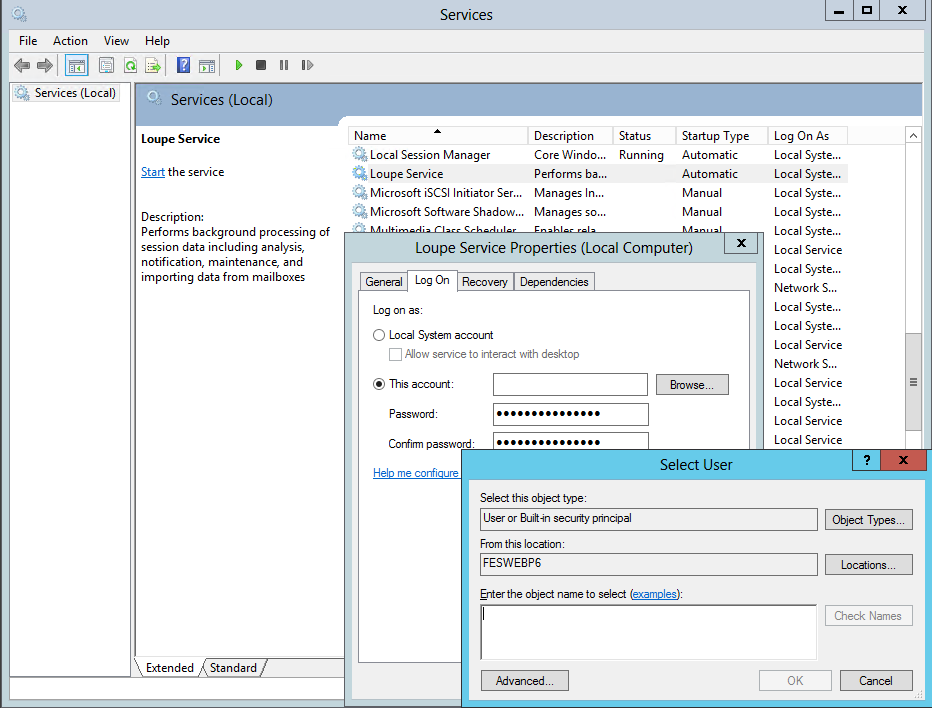Image resolution: width=932 pixels, height=708 pixels.
Task: Select the Local System account radio button
Action: tap(379, 335)
